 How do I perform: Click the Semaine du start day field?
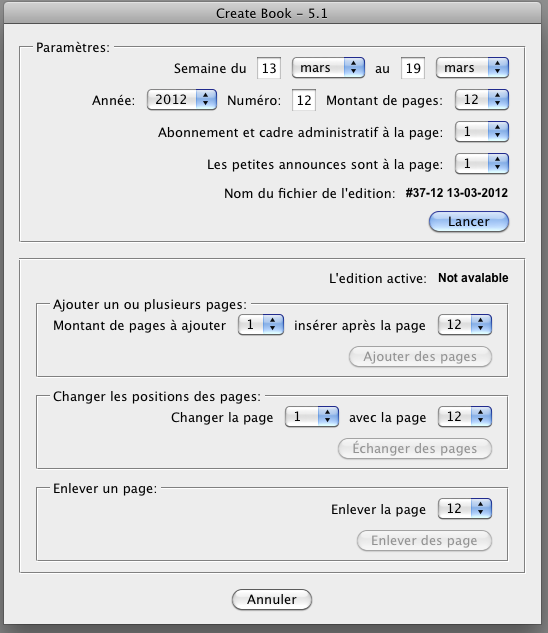269,68
